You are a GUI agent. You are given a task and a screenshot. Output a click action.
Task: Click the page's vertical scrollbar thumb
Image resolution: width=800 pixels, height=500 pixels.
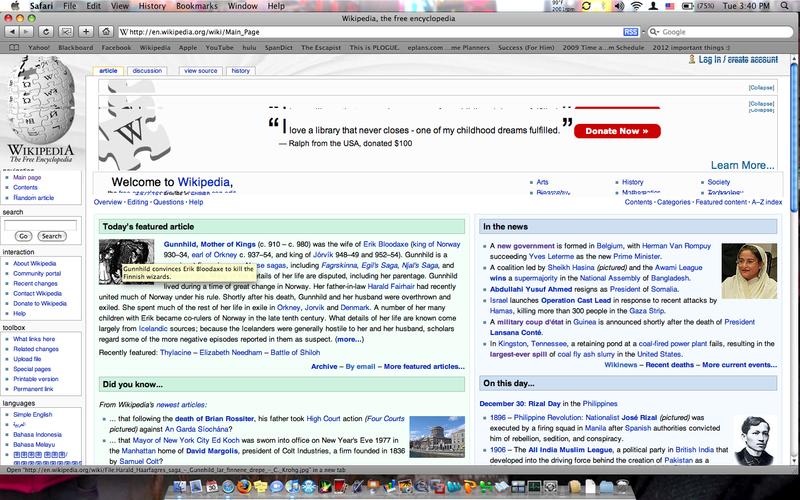point(795,138)
